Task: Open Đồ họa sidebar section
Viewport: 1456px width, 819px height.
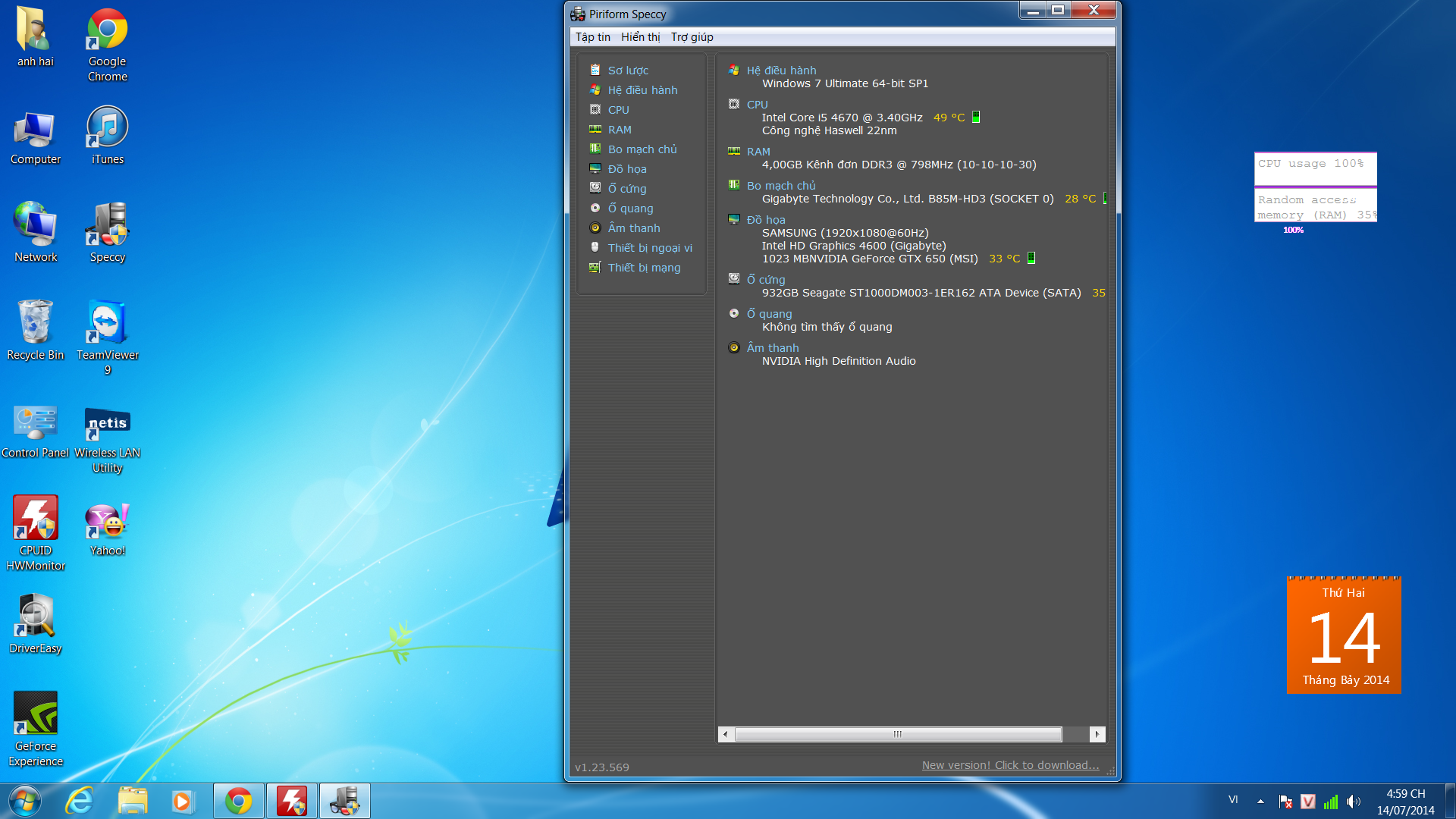Action: pos(627,169)
